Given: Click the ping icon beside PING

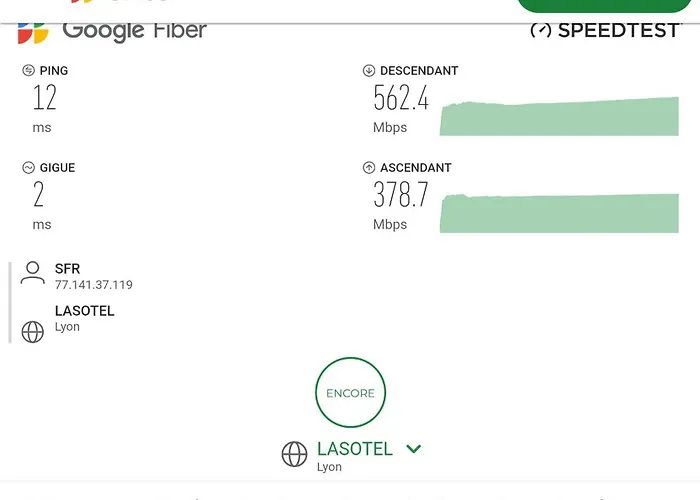Looking at the screenshot, I should (x=28, y=71).
